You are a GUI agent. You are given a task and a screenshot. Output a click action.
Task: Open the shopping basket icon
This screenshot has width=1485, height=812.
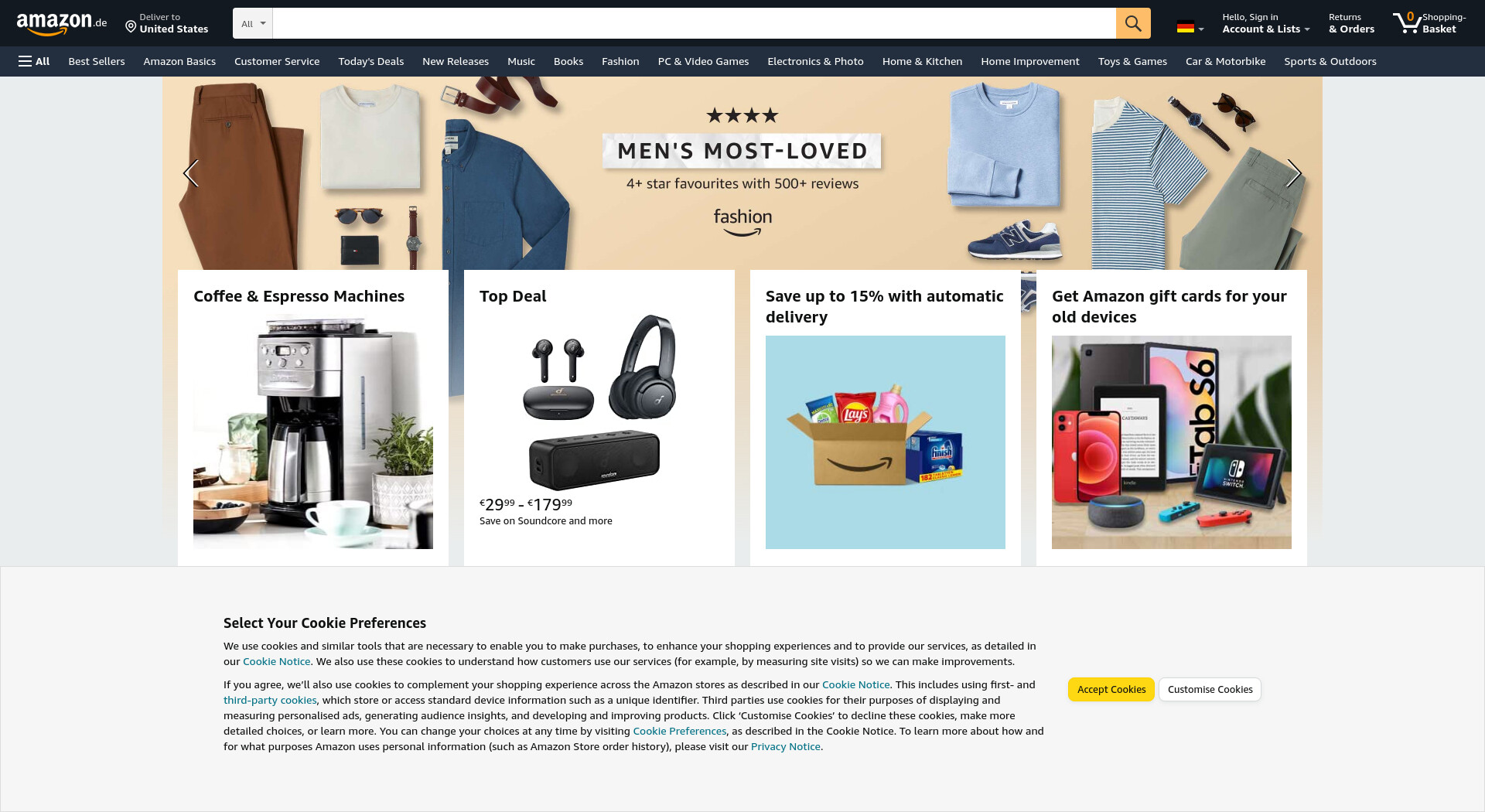[1408, 22]
